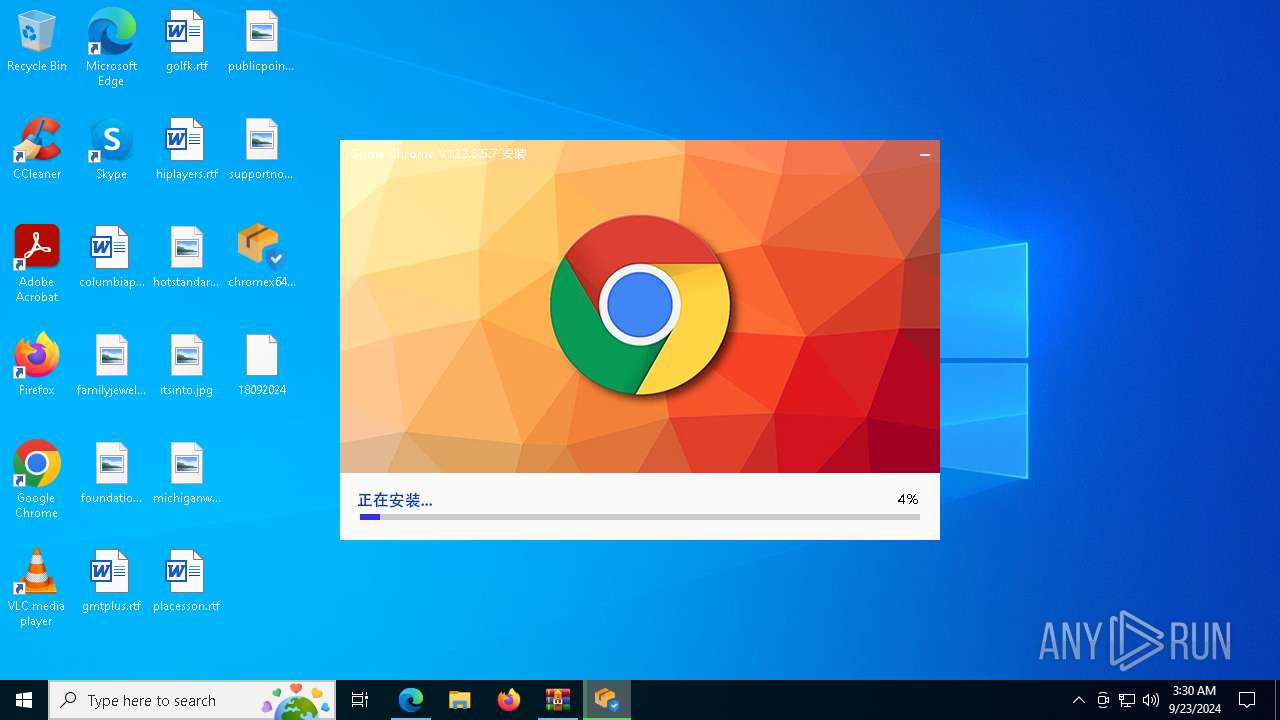1280x720 pixels.
Task: Click the taskbar search box
Action: [192, 700]
